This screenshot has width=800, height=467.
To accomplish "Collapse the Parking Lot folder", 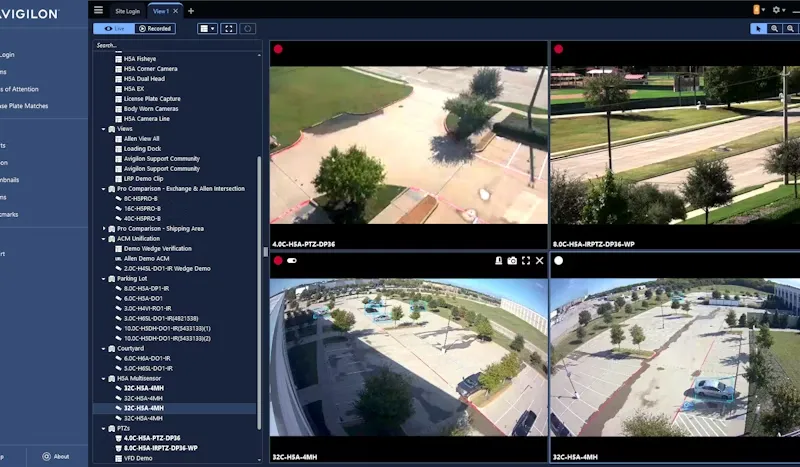I will tap(103, 278).
